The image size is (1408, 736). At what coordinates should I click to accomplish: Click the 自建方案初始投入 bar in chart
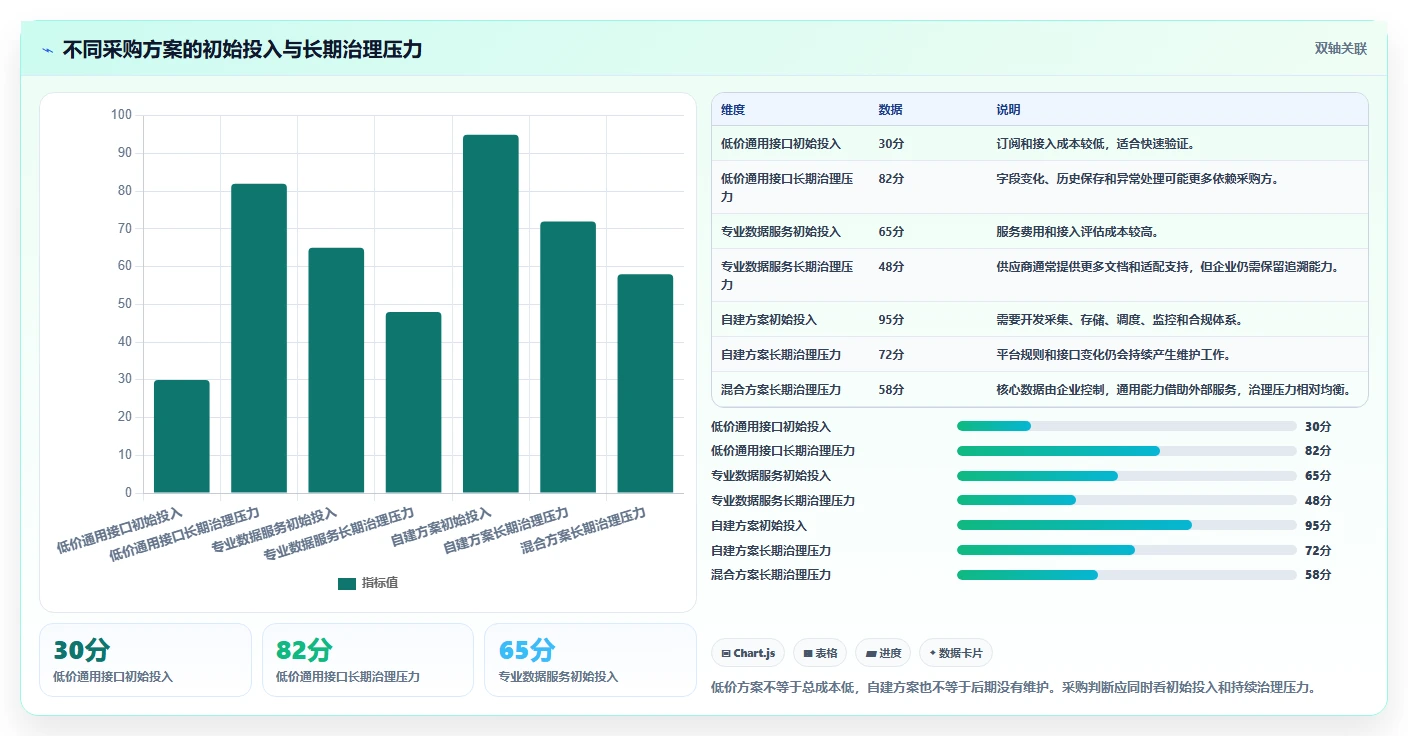click(x=491, y=314)
